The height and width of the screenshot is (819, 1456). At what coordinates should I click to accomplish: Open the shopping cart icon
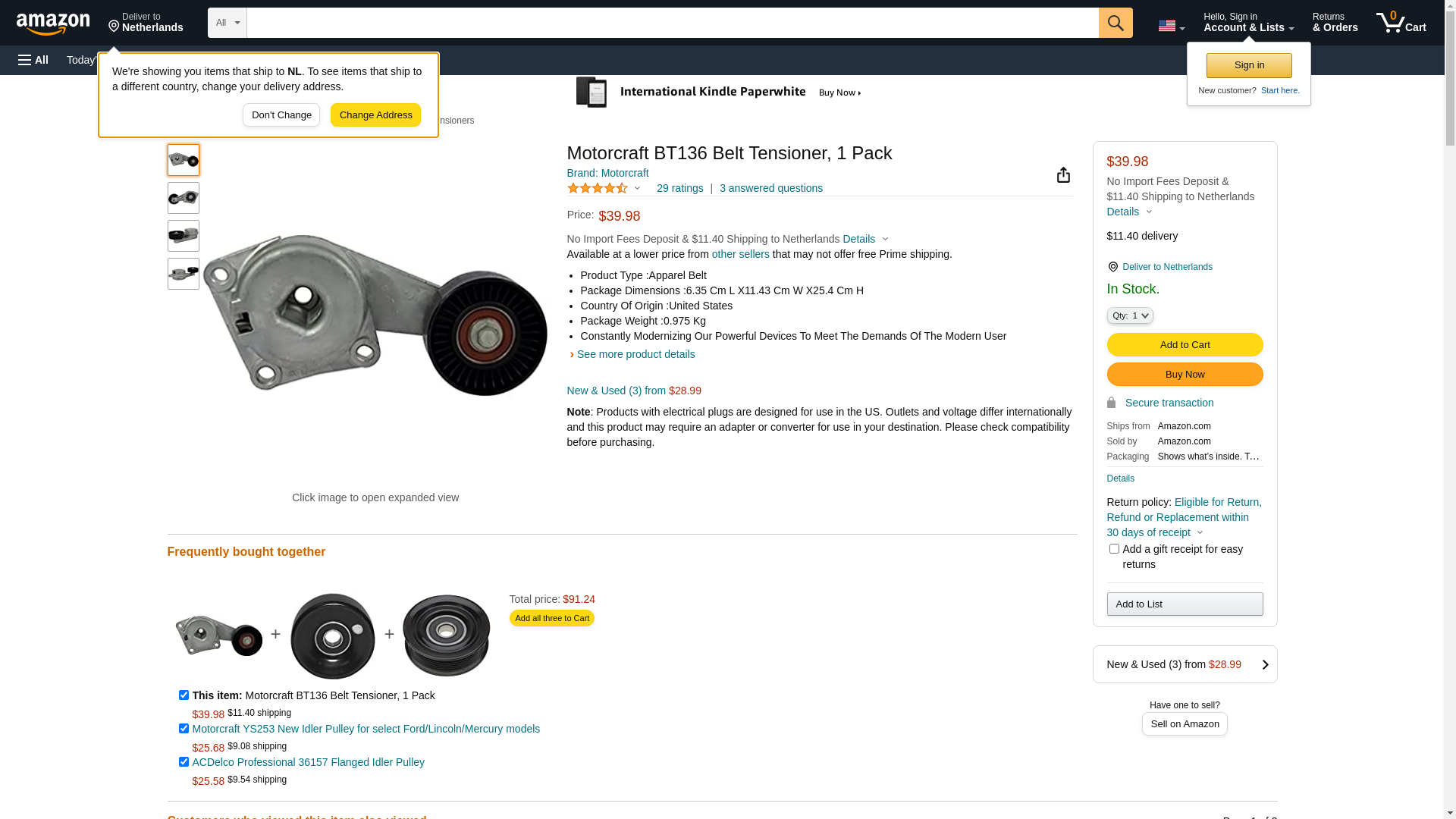[1401, 23]
